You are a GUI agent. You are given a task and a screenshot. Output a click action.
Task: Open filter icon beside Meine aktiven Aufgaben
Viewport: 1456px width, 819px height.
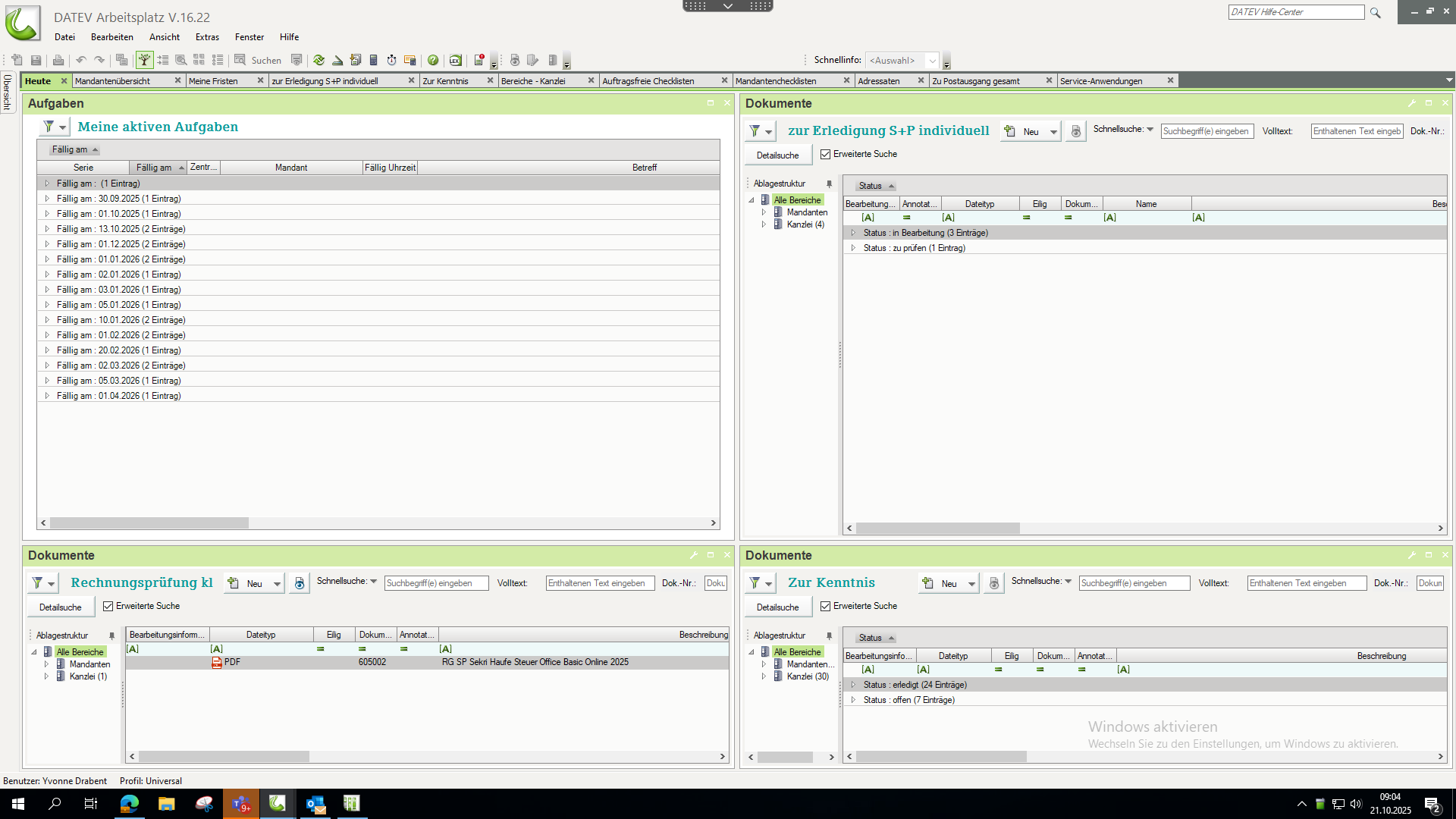click(49, 127)
